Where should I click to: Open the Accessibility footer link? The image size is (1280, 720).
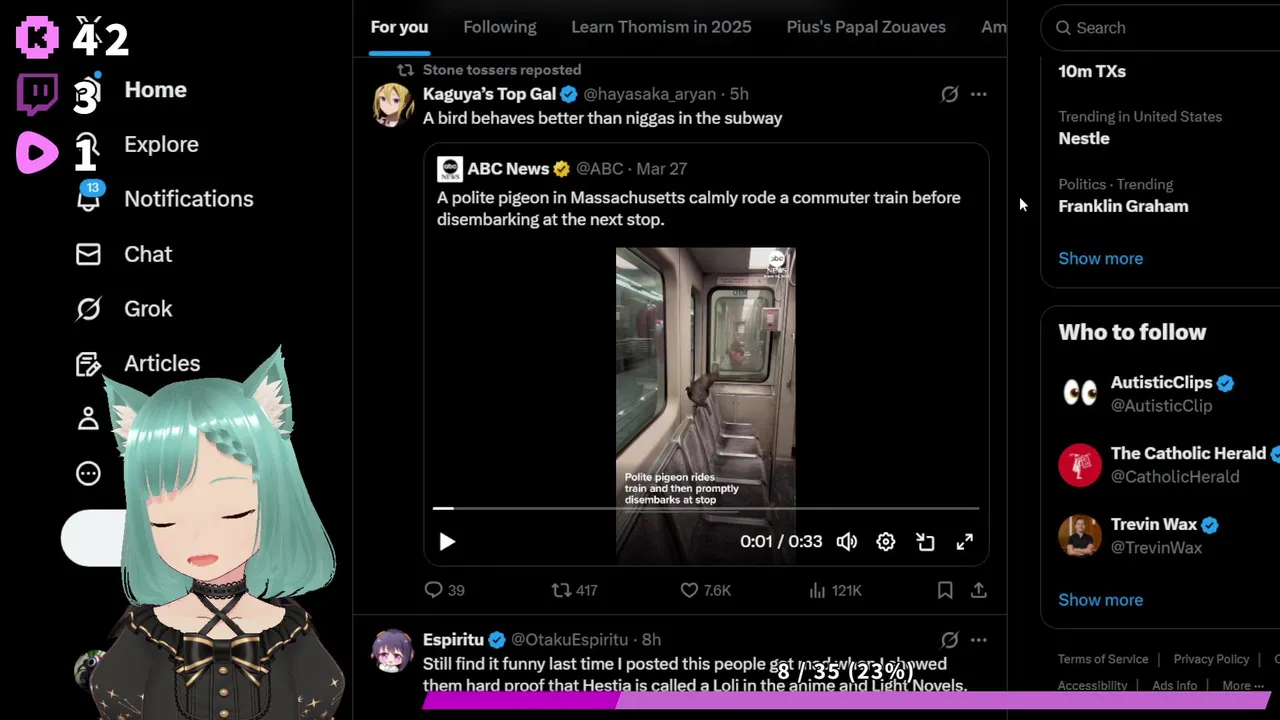click(x=1092, y=686)
